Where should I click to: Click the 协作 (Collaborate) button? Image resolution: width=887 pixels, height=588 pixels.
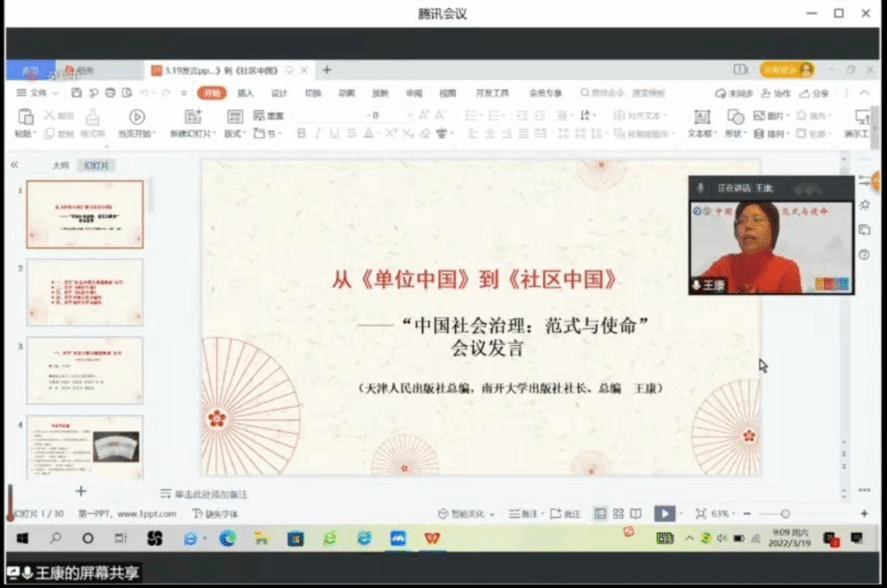[777, 93]
